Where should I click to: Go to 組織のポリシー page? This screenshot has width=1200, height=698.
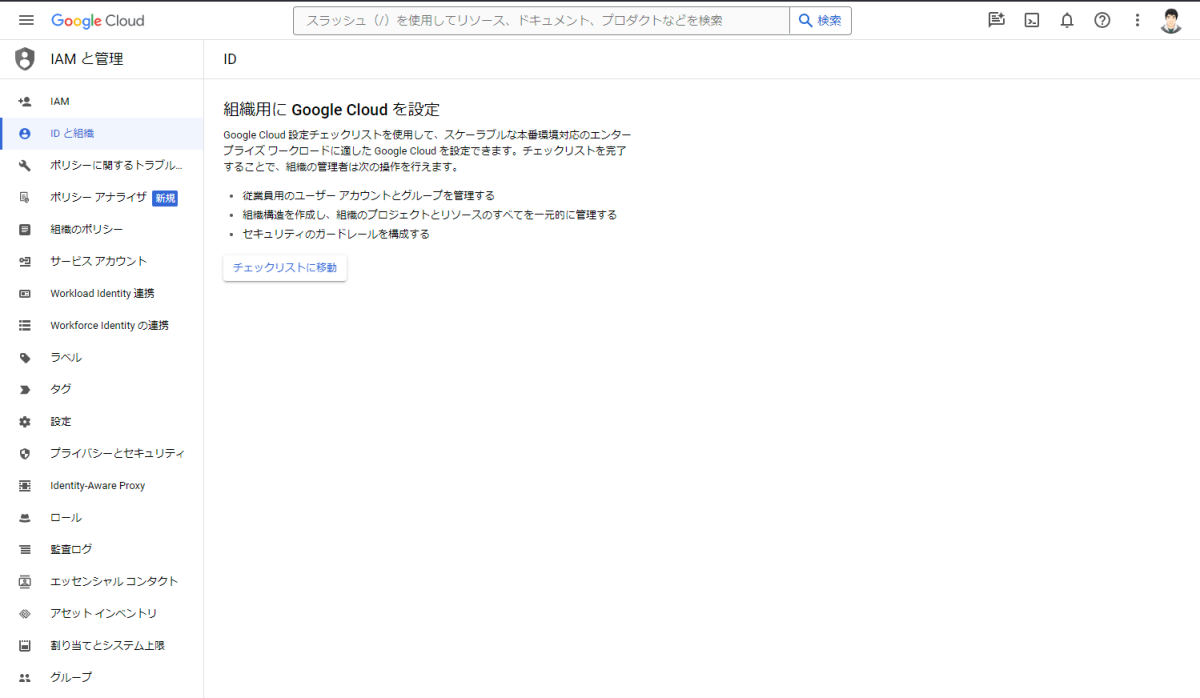(x=101, y=229)
